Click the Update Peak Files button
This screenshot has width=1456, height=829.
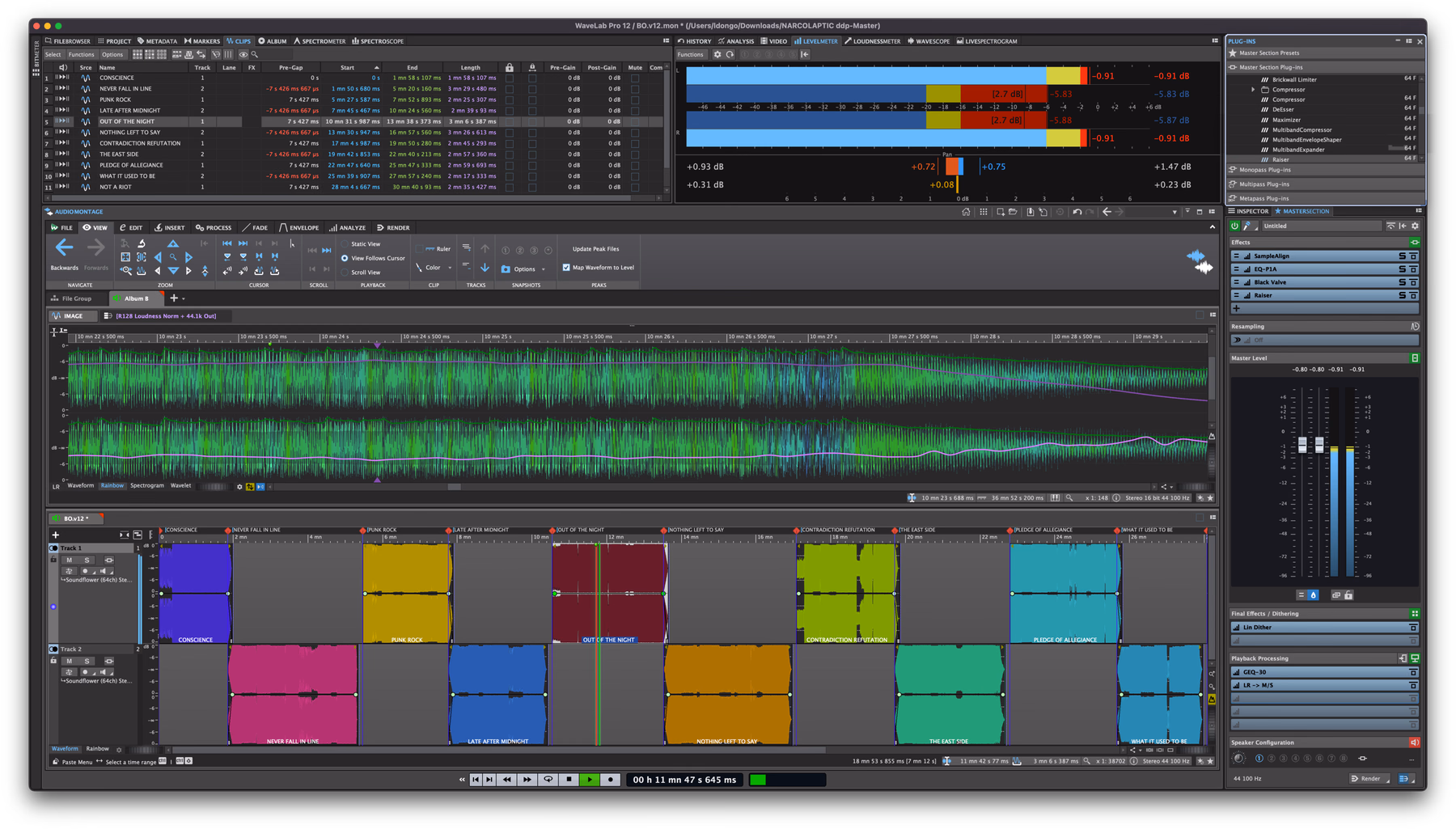coord(595,249)
